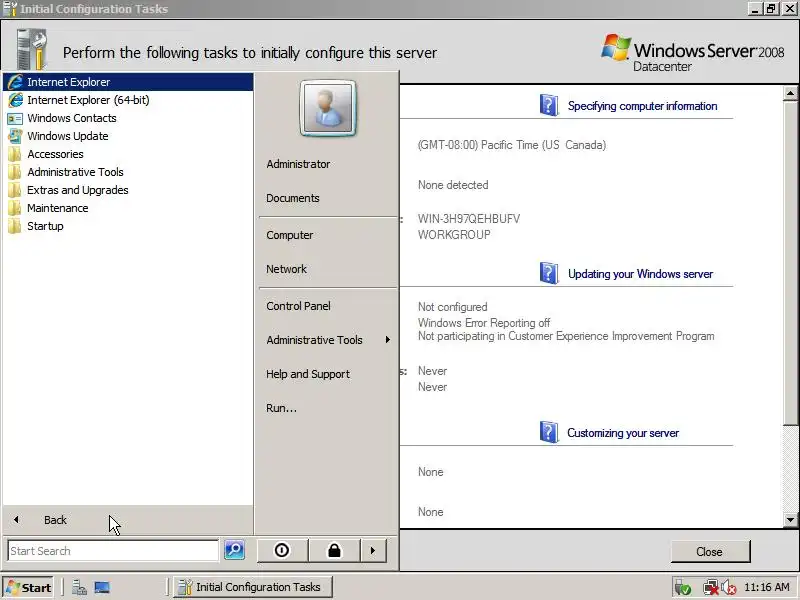Image resolution: width=800 pixels, height=600 pixels.
Task: Focus the Start Search field
Action: [x=113, y=551]
